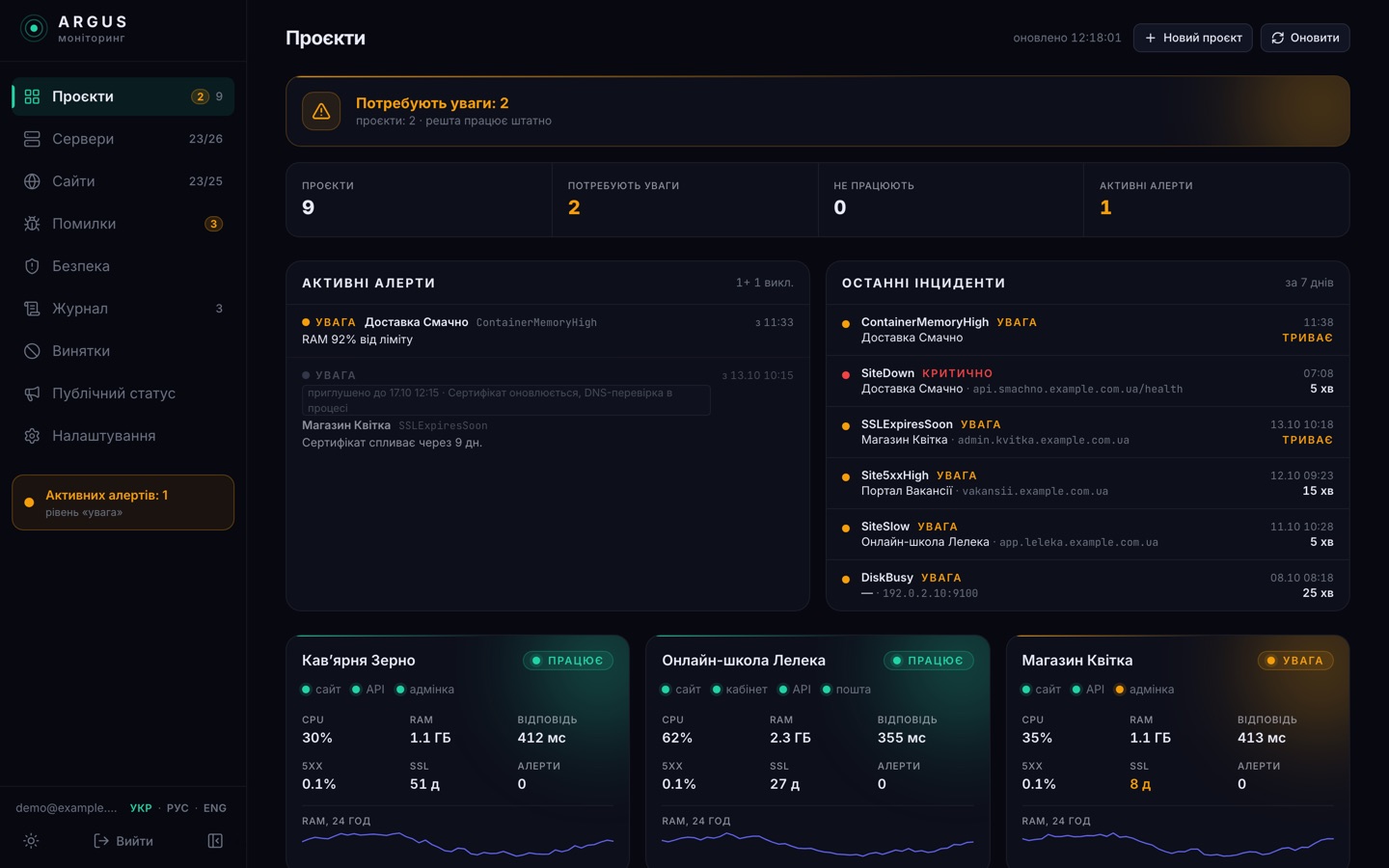Open the SiteDown КРИТИЧНО incident row

click(1088, 381)
